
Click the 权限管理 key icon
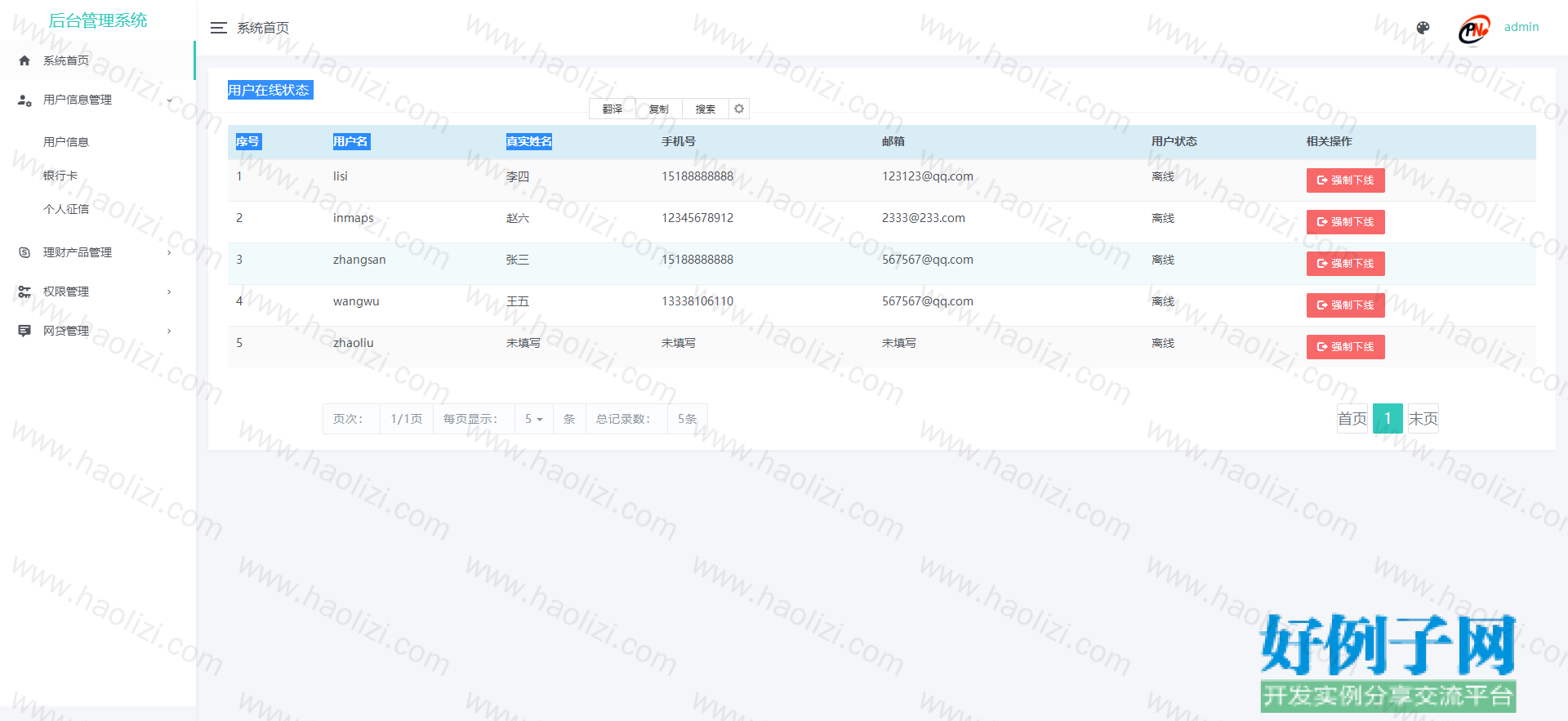pos(24,292)
